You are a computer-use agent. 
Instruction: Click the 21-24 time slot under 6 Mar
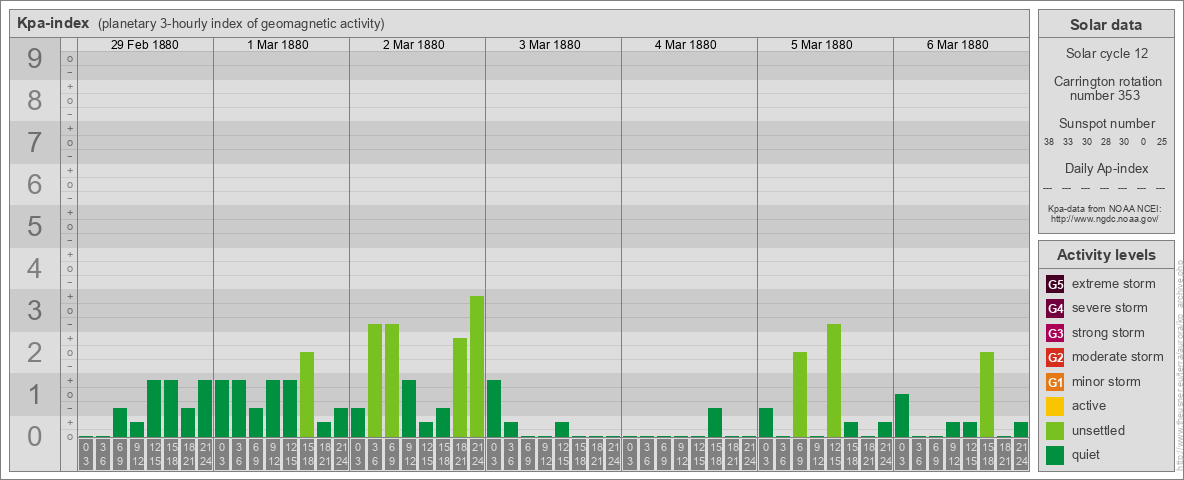click(1021, 454)
